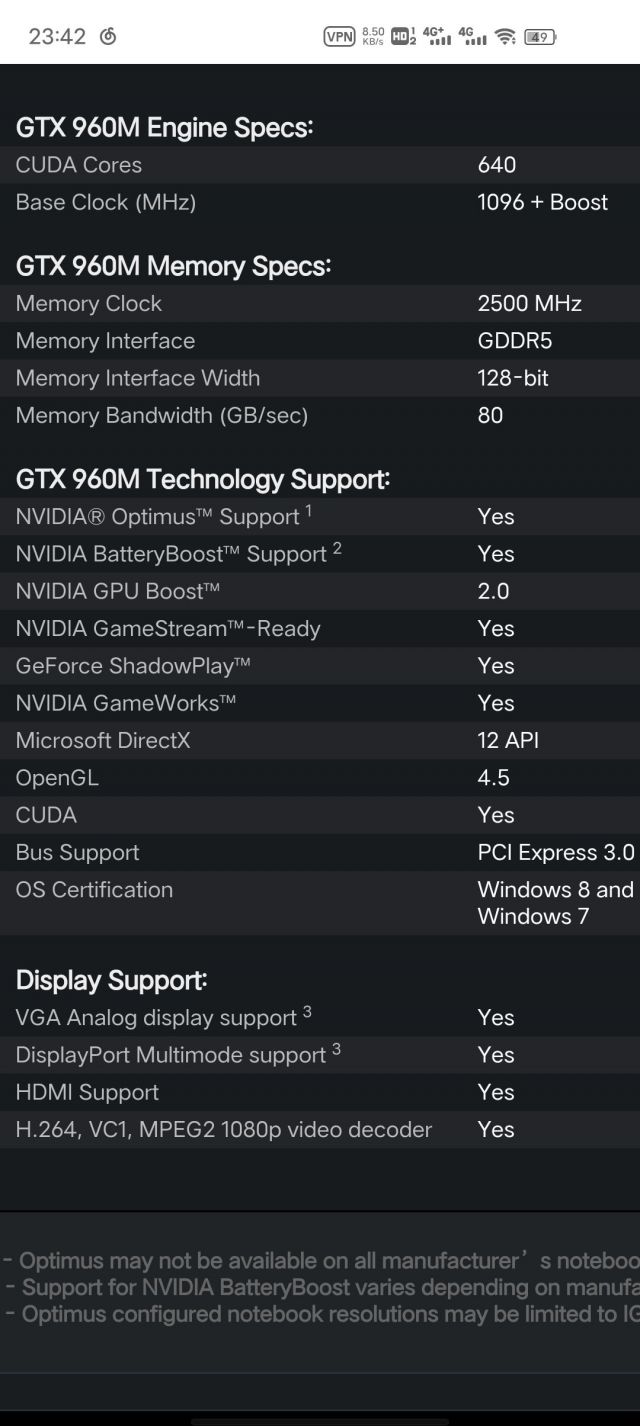
Task: Tap the CUDA Cores row label
Action: click(x=79, y=165)
